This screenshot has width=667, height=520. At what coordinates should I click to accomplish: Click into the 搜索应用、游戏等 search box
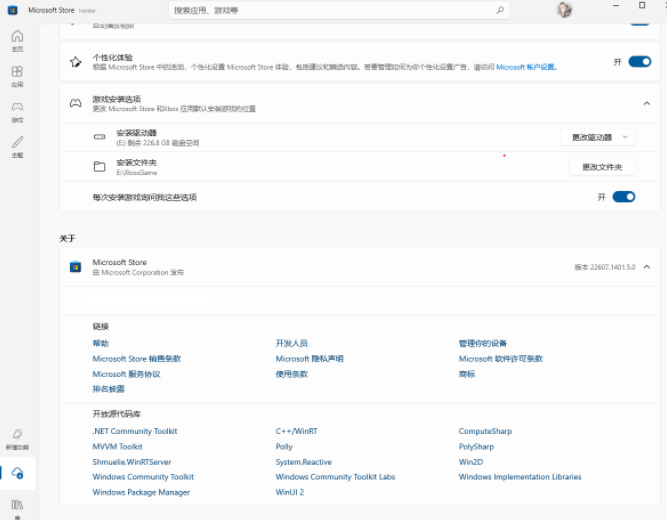(x=339, y=10)
